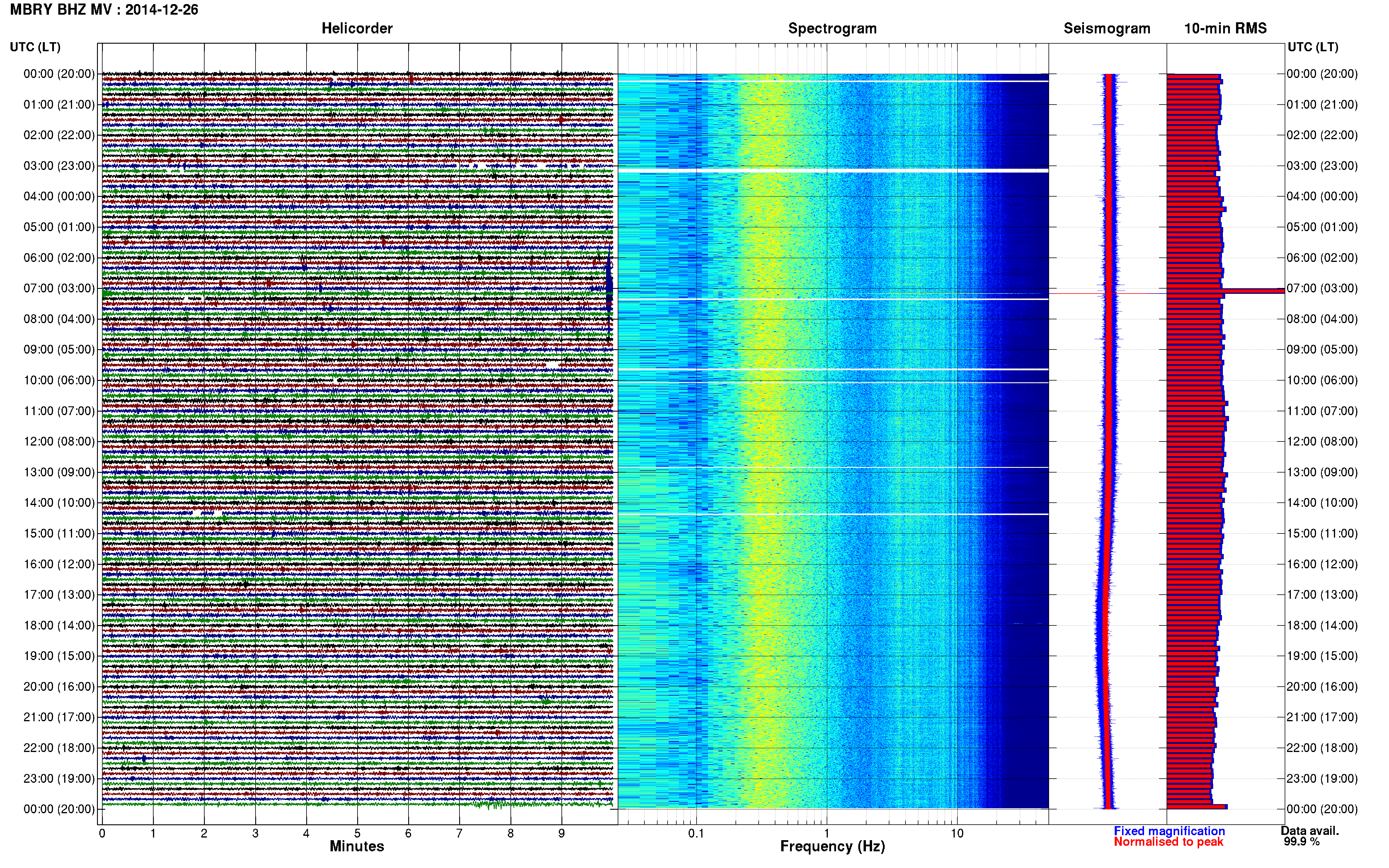Click the left-side "UTC (LT)" axis header
The image size is (1389, 868).
pos(35,47)
